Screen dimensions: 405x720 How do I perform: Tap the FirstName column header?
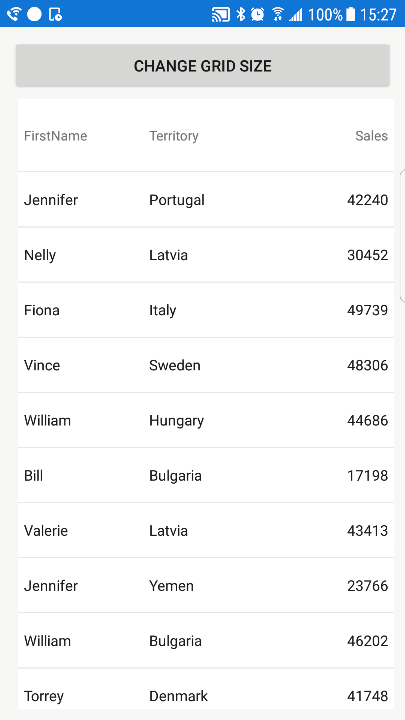click(56, 136)
